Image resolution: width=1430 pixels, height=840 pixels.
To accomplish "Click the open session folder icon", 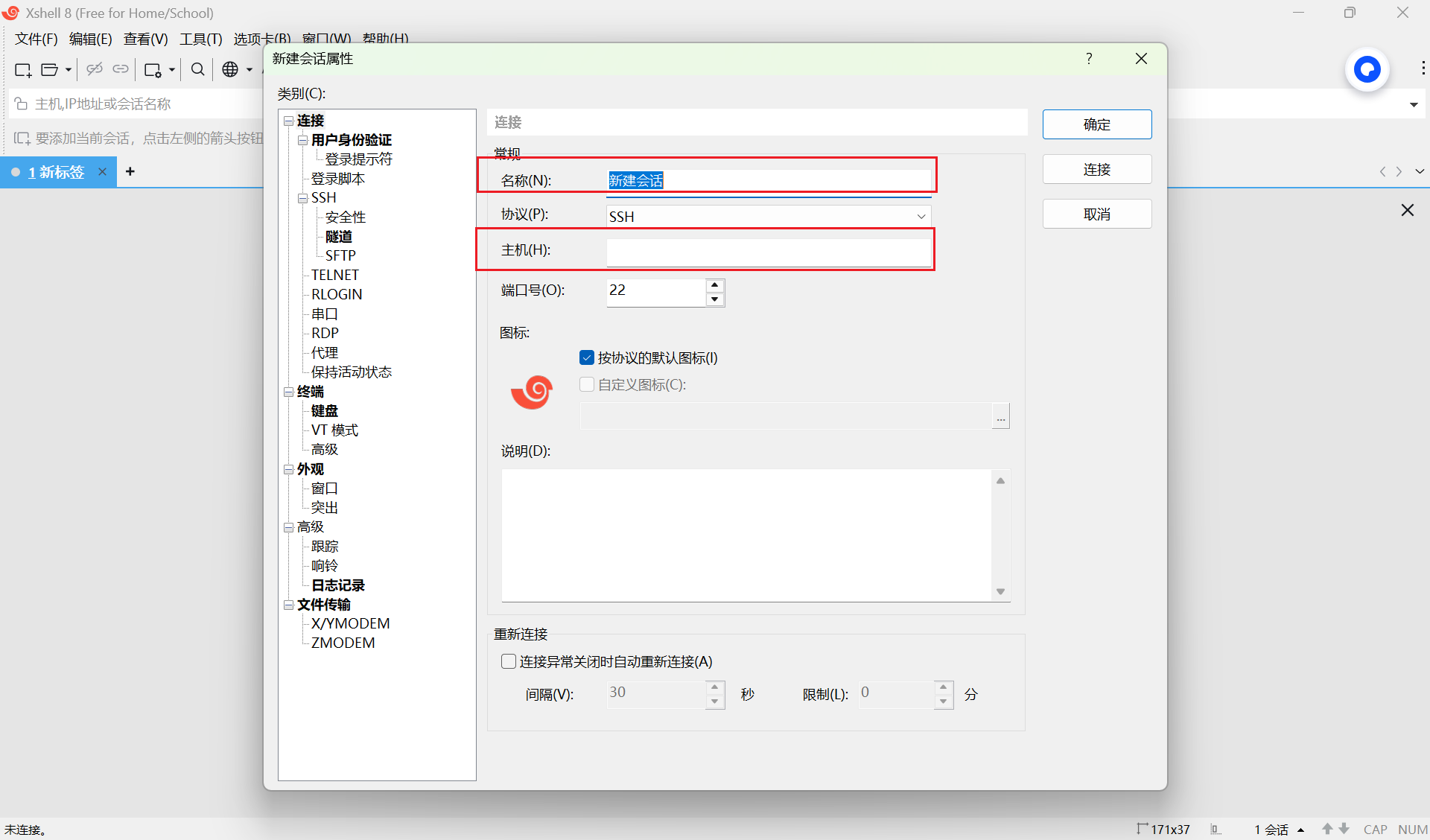I will click(x=49, y=70).
